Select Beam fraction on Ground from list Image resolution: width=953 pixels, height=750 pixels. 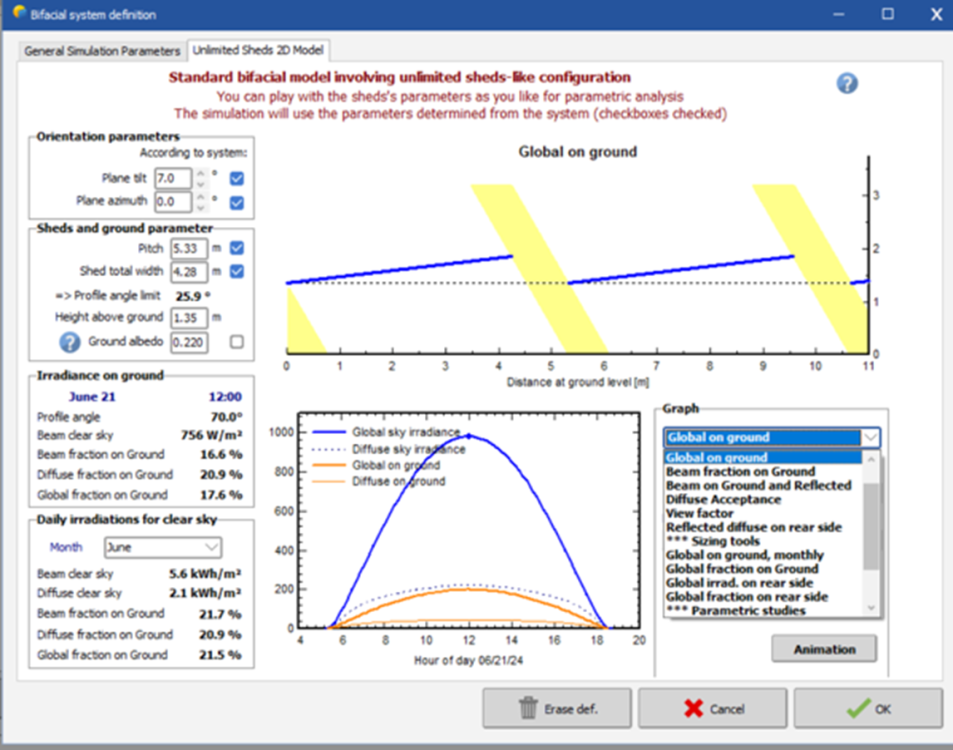(x=740, y=472)
